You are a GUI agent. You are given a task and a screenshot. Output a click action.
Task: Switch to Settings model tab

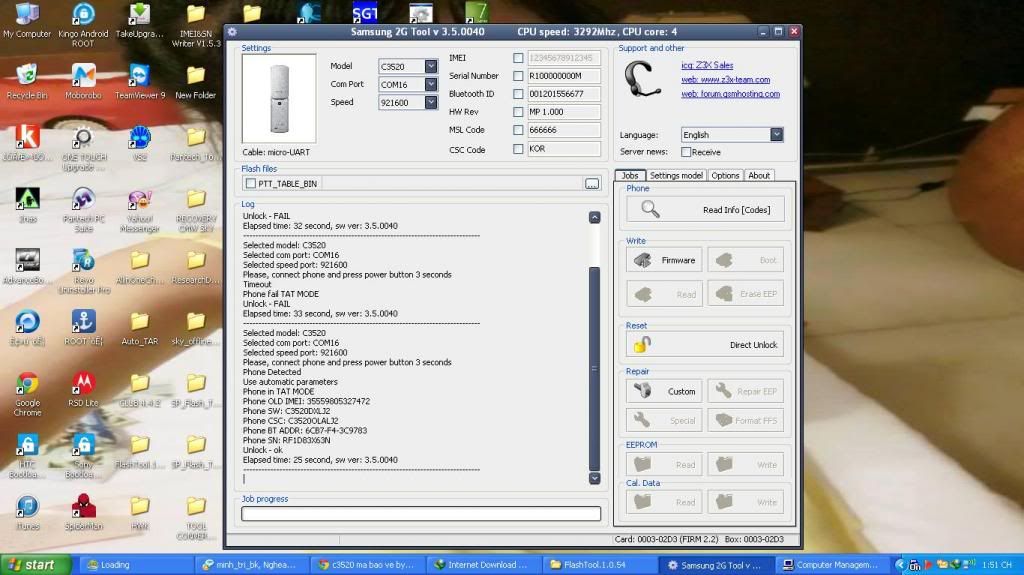tap(676, 175)
